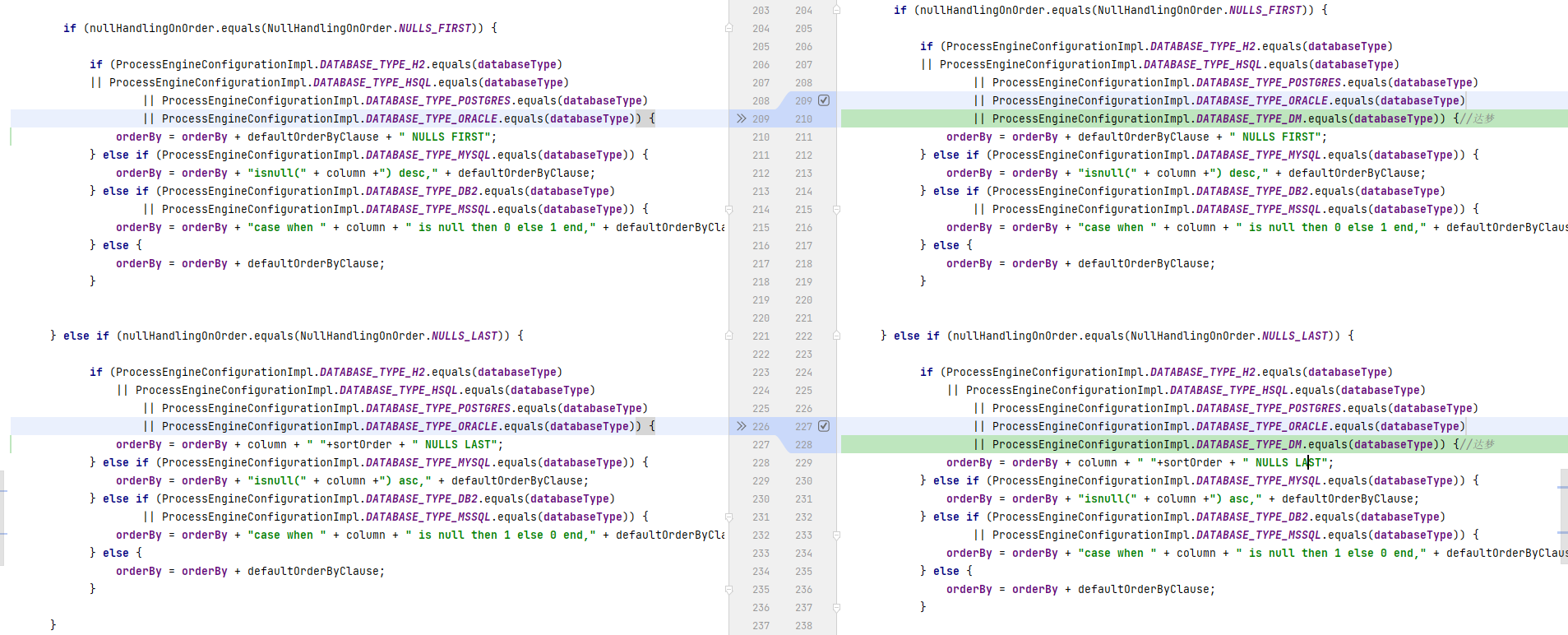Click left pane line containing " NULLS FIRST"
The width and height of the screenshot is (1568, 635).
click(306, 137)
